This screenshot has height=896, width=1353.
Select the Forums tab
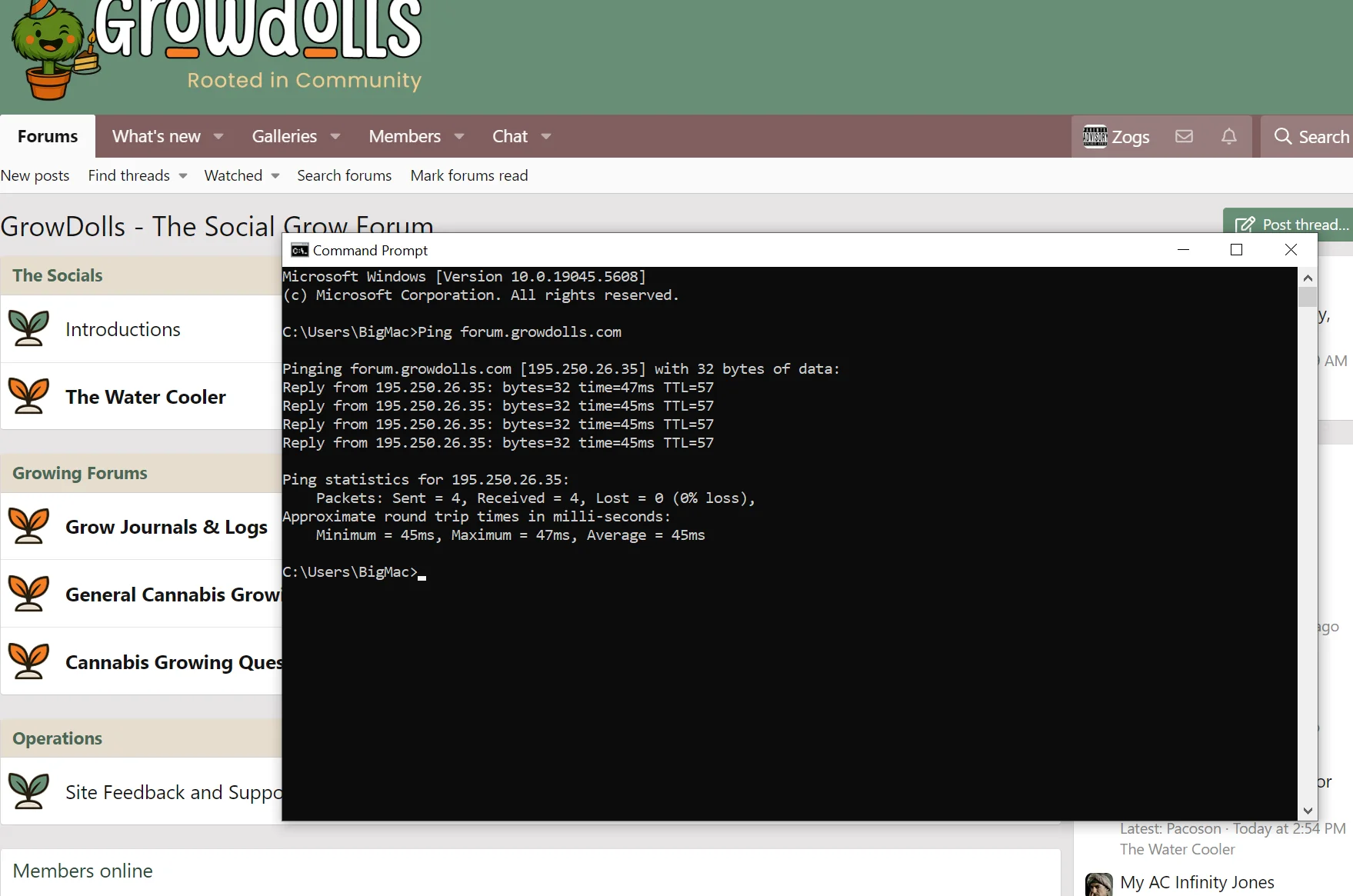(x=48, y=136)
